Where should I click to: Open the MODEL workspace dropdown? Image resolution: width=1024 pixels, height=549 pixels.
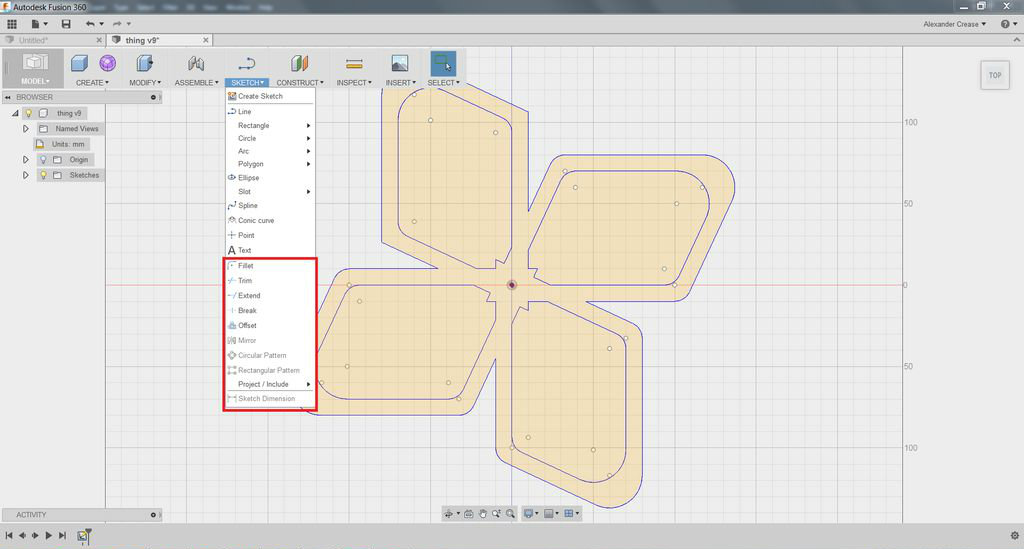(x=35, y=82)
